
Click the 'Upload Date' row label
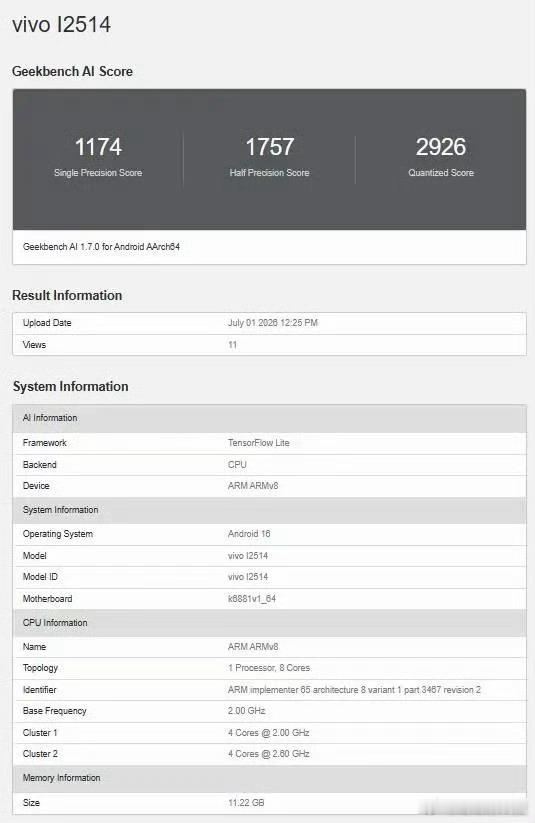pyautogui.click(x=47, y=323)
